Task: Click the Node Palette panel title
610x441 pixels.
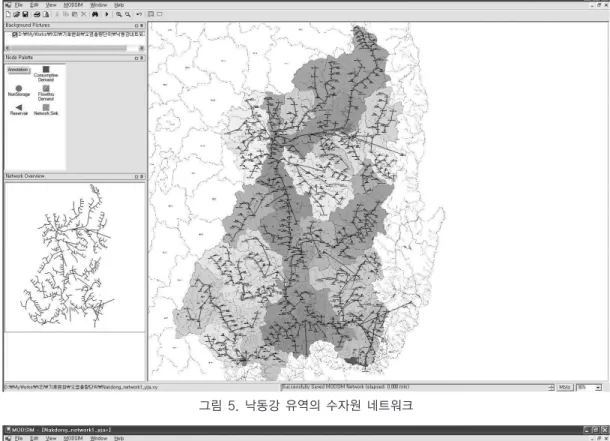Action: [x=19, y=58]
